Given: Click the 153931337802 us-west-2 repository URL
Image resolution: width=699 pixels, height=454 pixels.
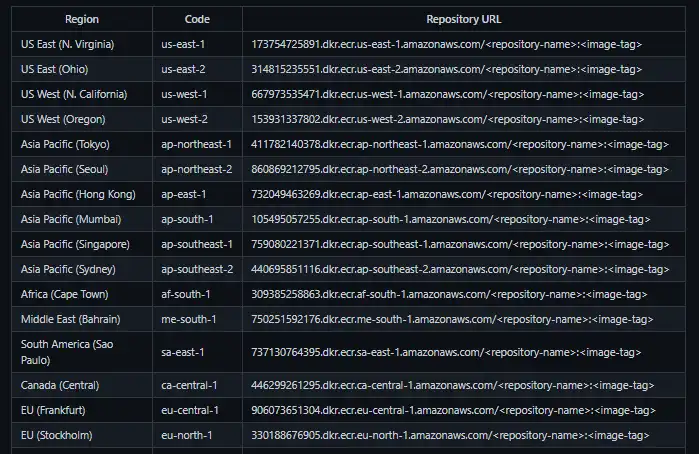Looking at the screenshot, I should (x=448, y=119).
